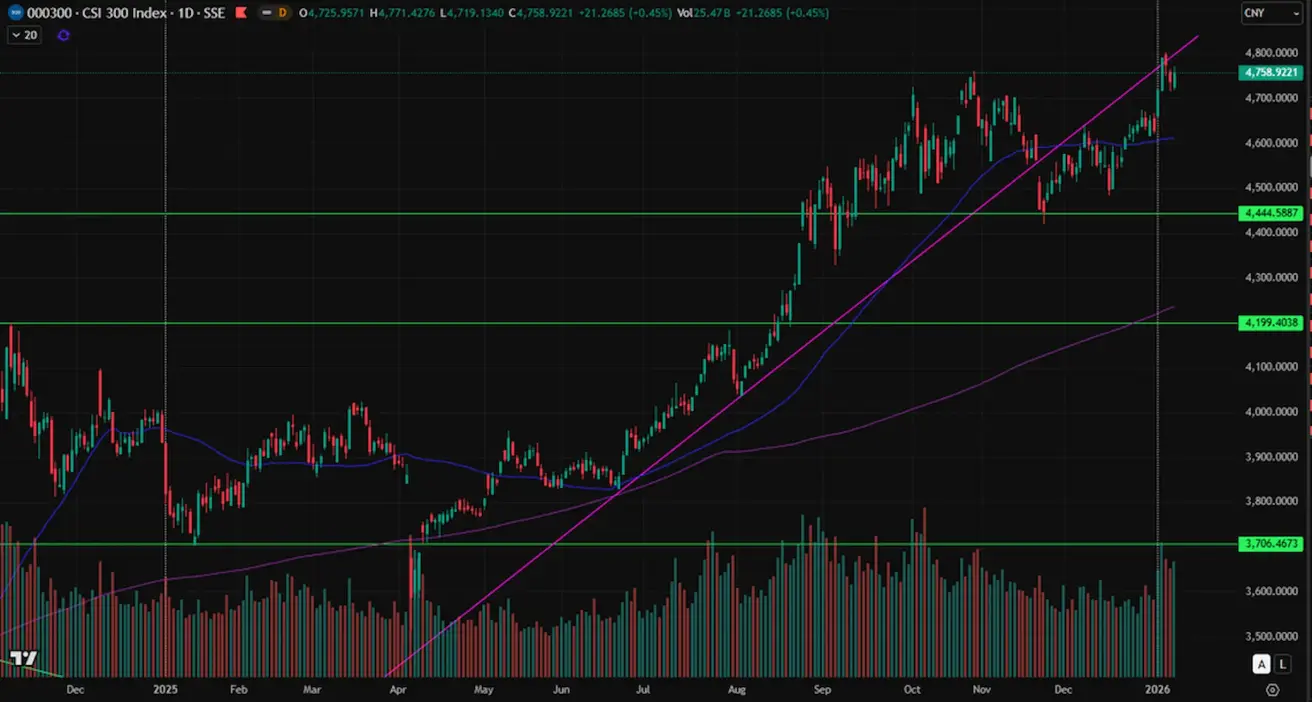1312x702 pixels.
Task: Expand the collapsed indicators legend showing 20
Action: coord(24,35)
